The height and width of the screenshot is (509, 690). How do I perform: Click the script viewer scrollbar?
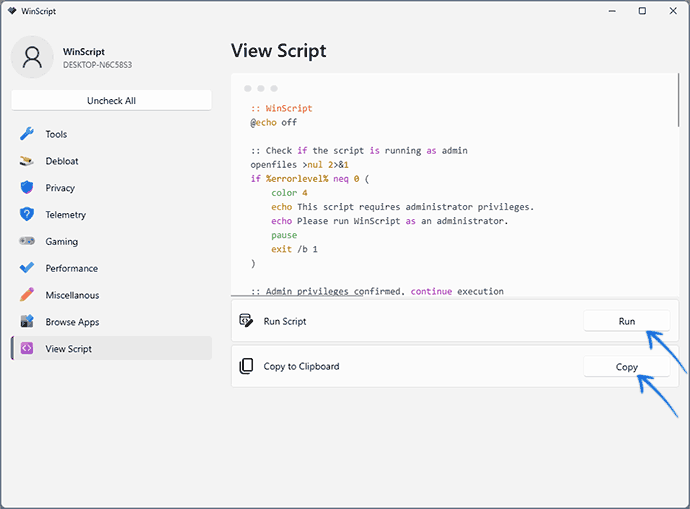[678, 100]
